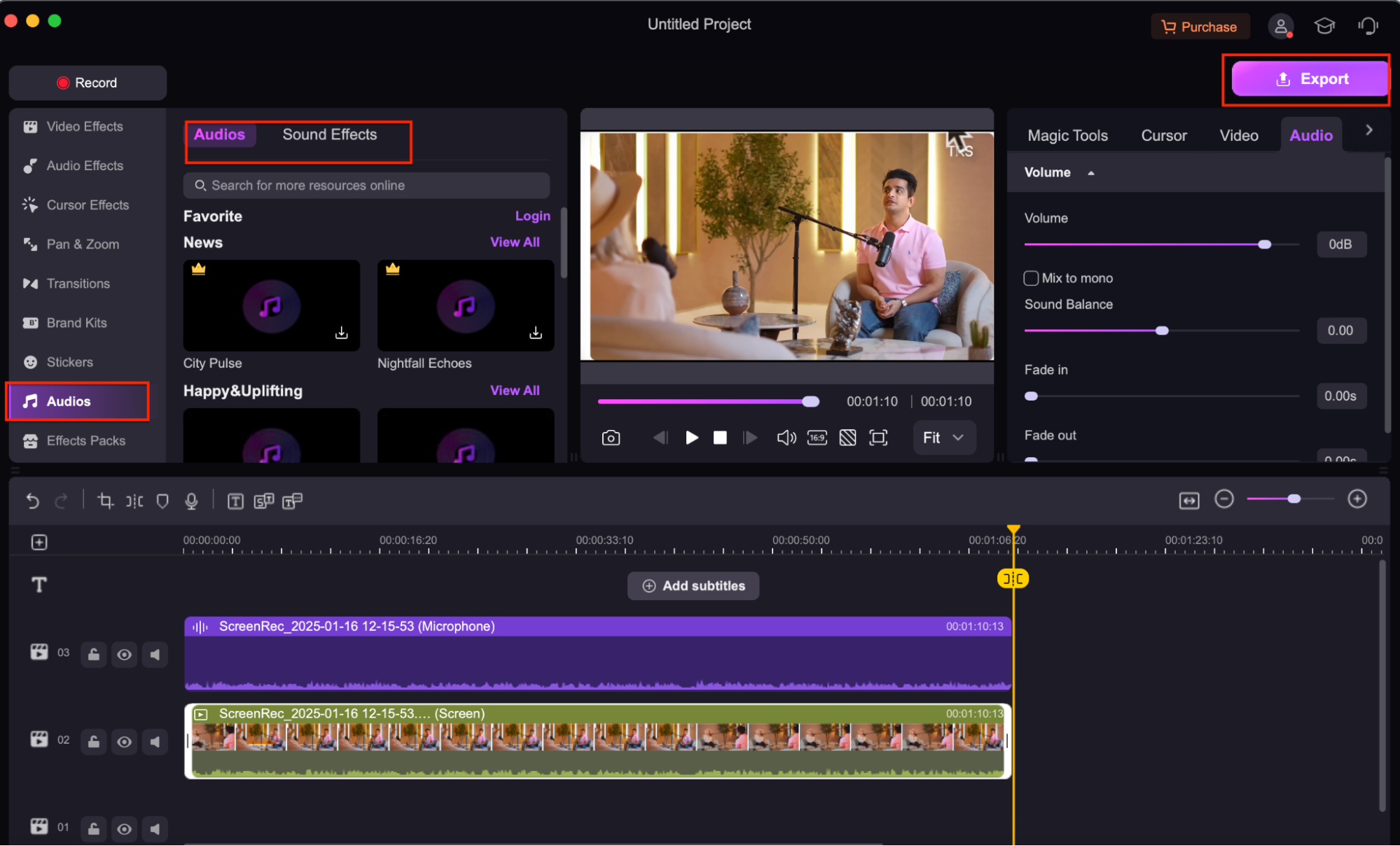Image resolution: width=1400 pixels, height=846 pixels.
Task: Lock track 02
Action: click(x=93, y=742)
